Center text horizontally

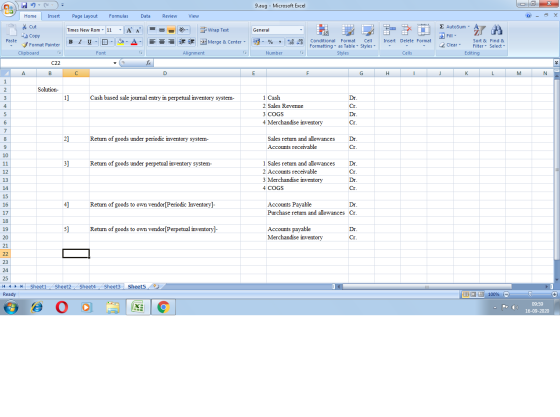point(162,42)
